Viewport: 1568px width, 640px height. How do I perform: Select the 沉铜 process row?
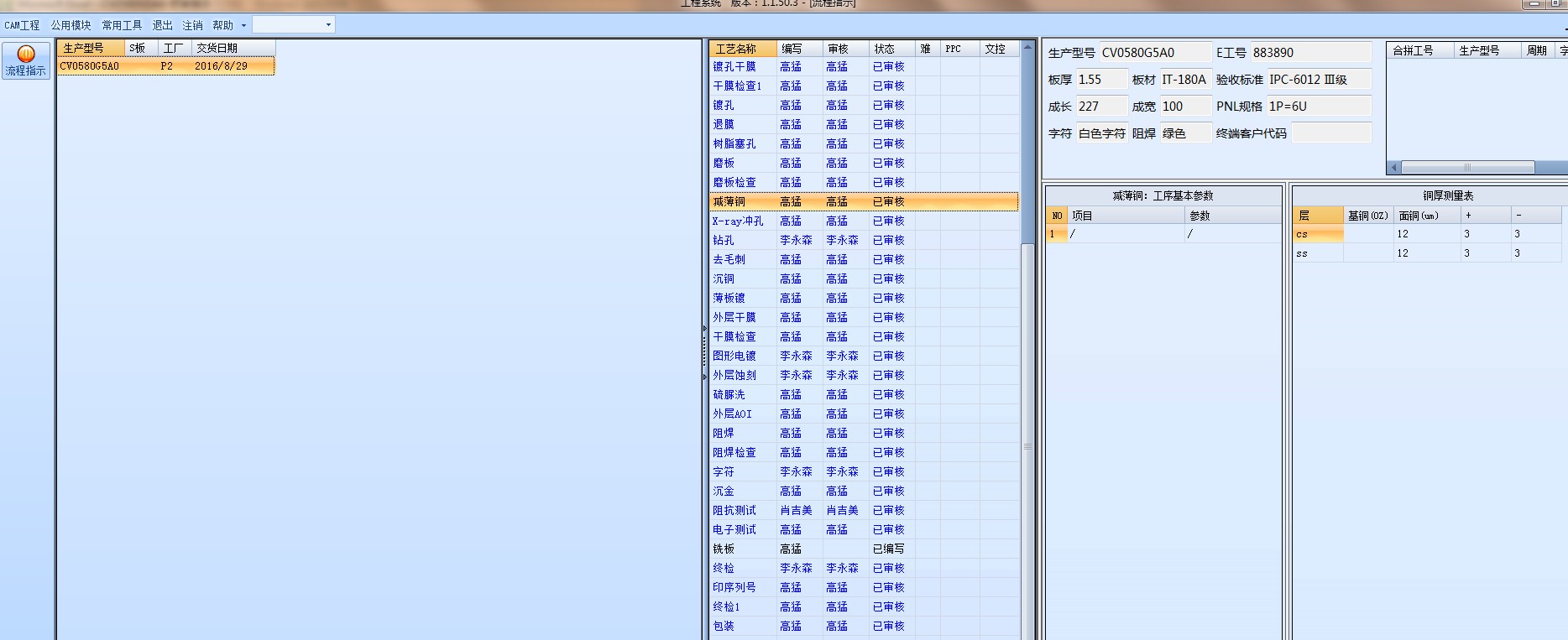pos(864,278)
